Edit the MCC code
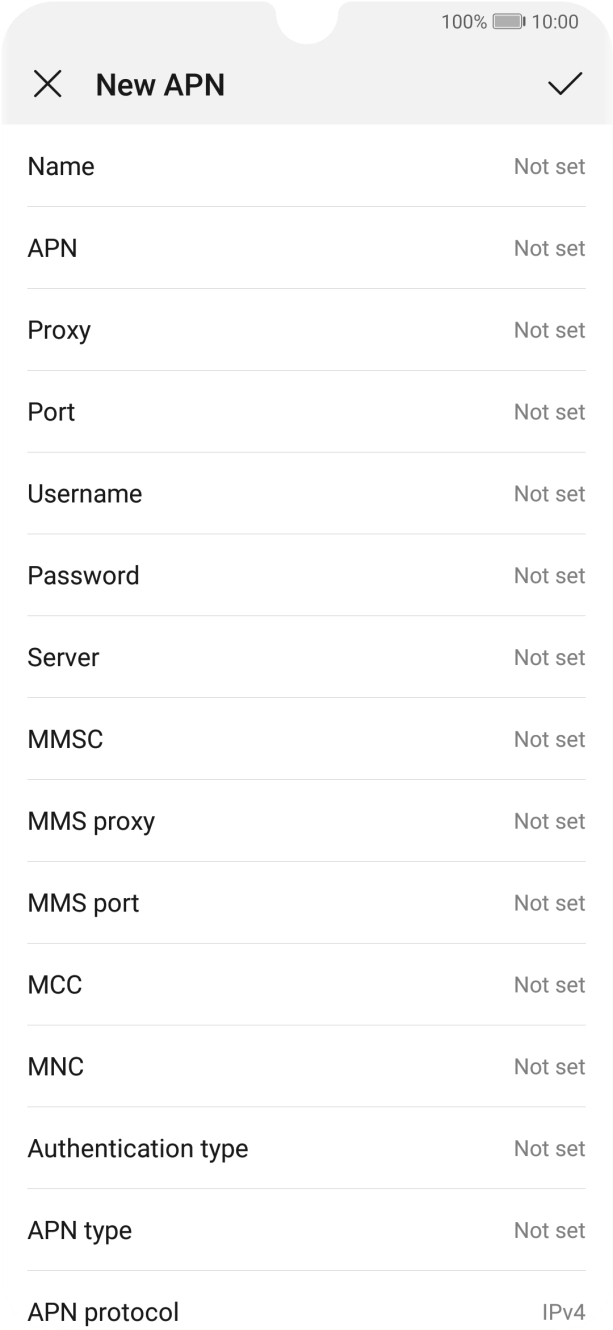 306,986
